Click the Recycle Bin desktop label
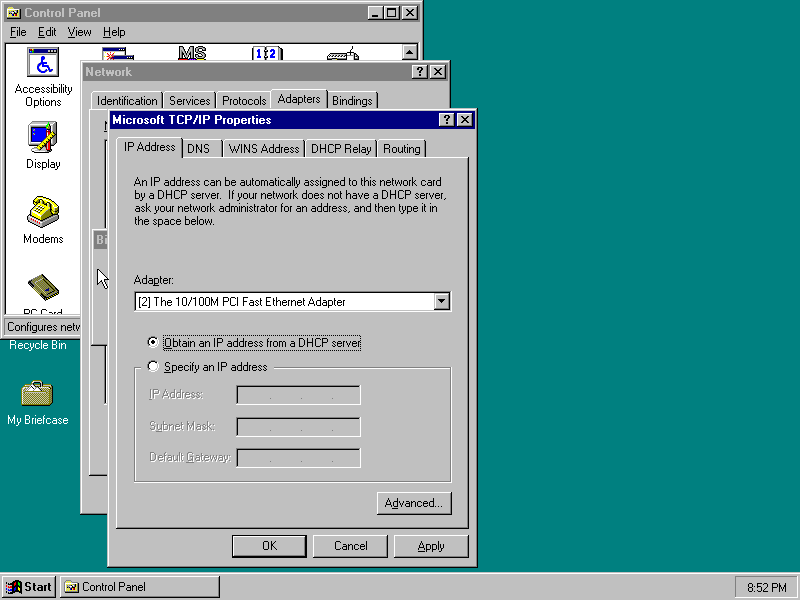 38,345
